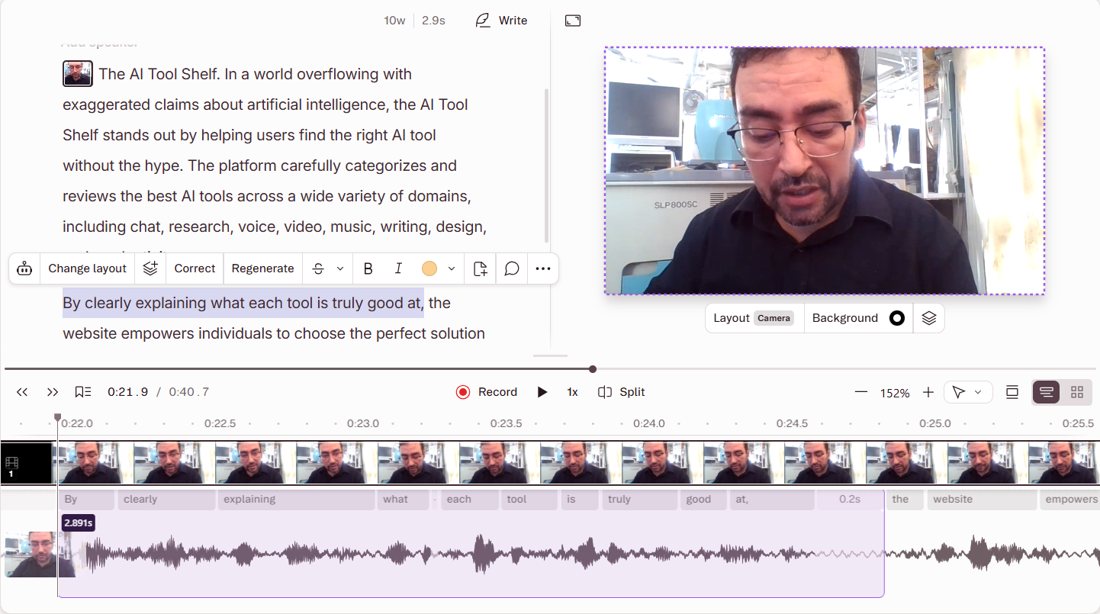Click the video preview canvas
The height and width of the screenshot is (614, 1100).
[x=824, y=171]
